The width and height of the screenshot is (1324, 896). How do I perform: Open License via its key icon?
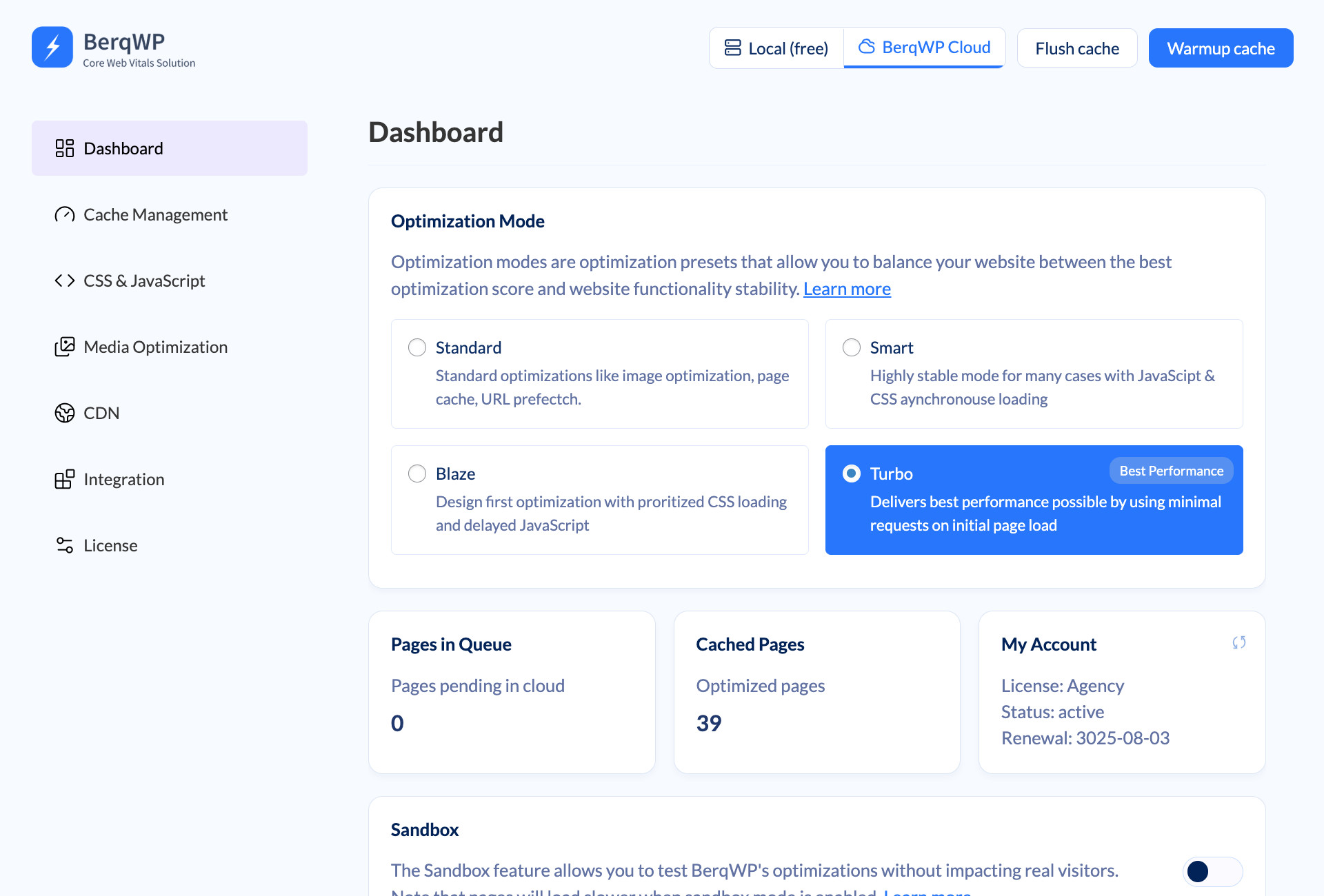tap(65, 545)
